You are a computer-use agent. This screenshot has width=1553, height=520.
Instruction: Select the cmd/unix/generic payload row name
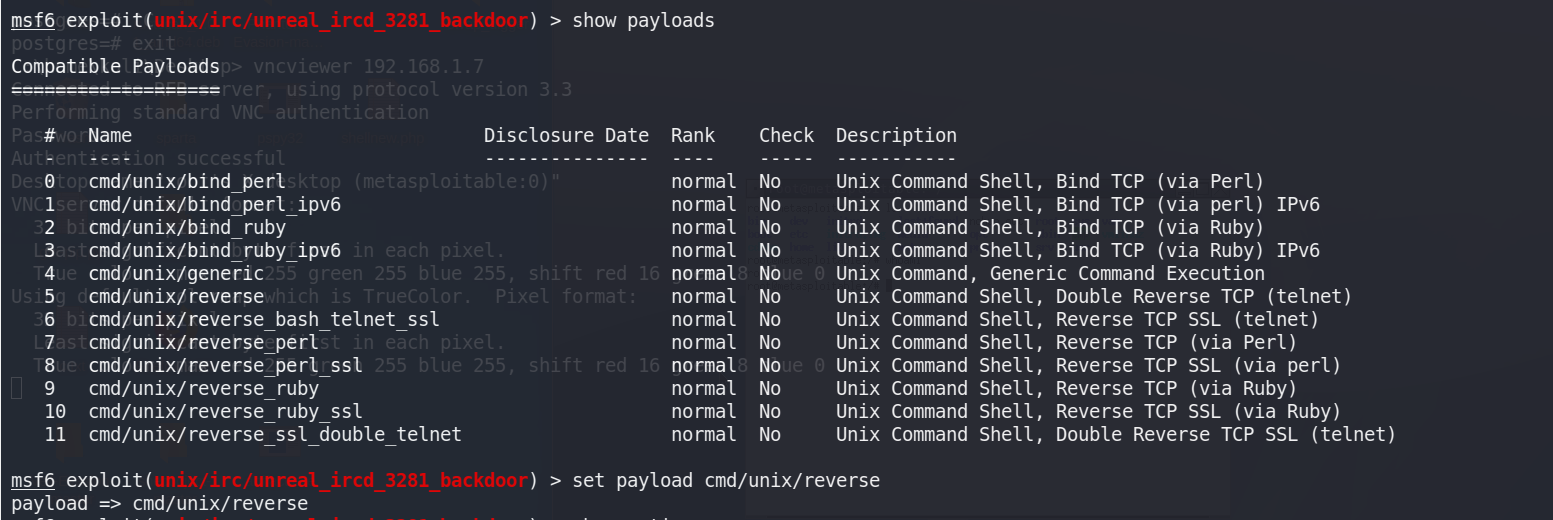[176, 273]
